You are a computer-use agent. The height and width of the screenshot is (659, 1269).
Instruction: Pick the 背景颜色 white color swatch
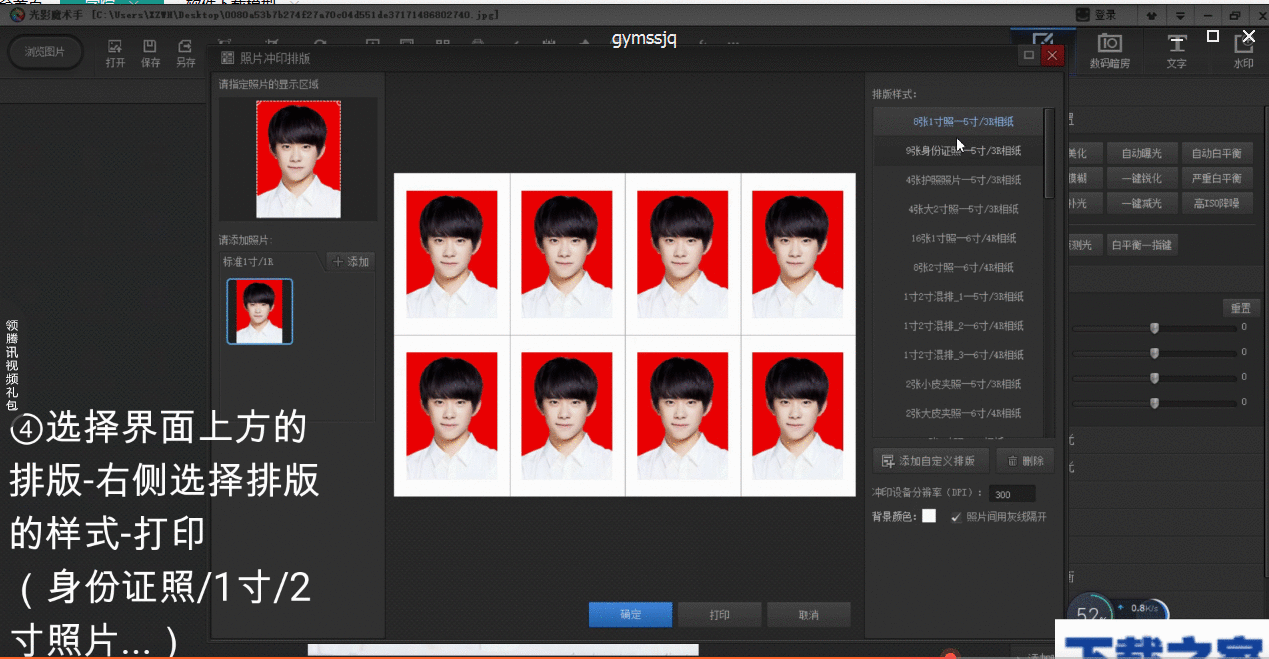[x=929, y=516]
